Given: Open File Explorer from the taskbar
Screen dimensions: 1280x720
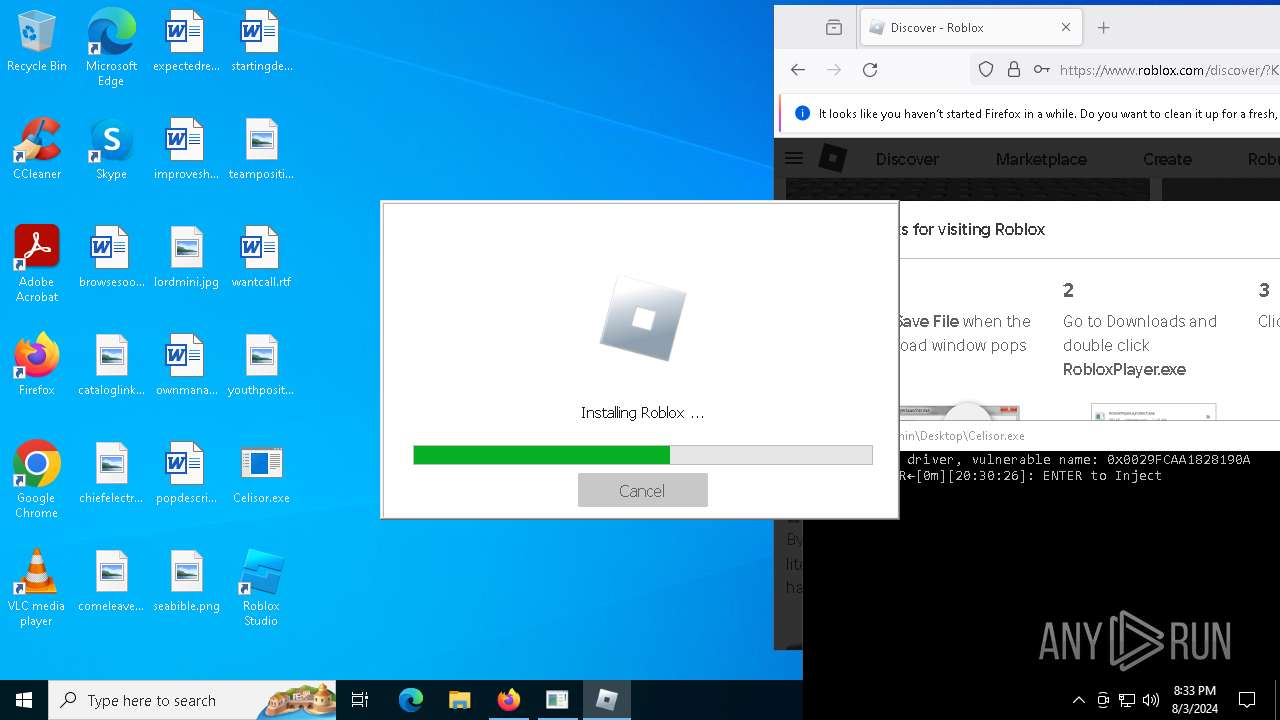Looking at the screenshot, I should tap(459, 700).
